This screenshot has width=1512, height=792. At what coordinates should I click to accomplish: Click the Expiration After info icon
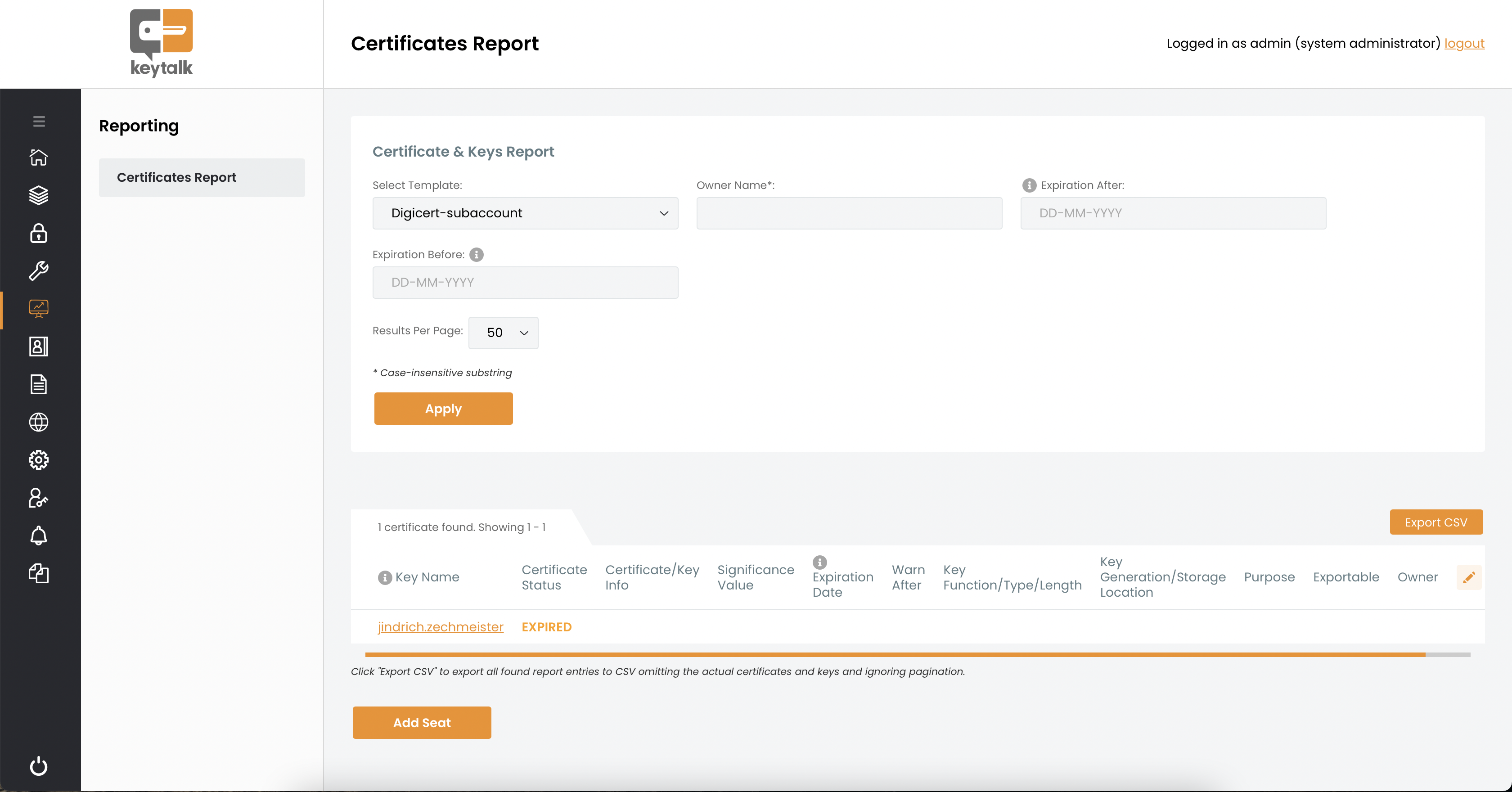click(1029, 185)
